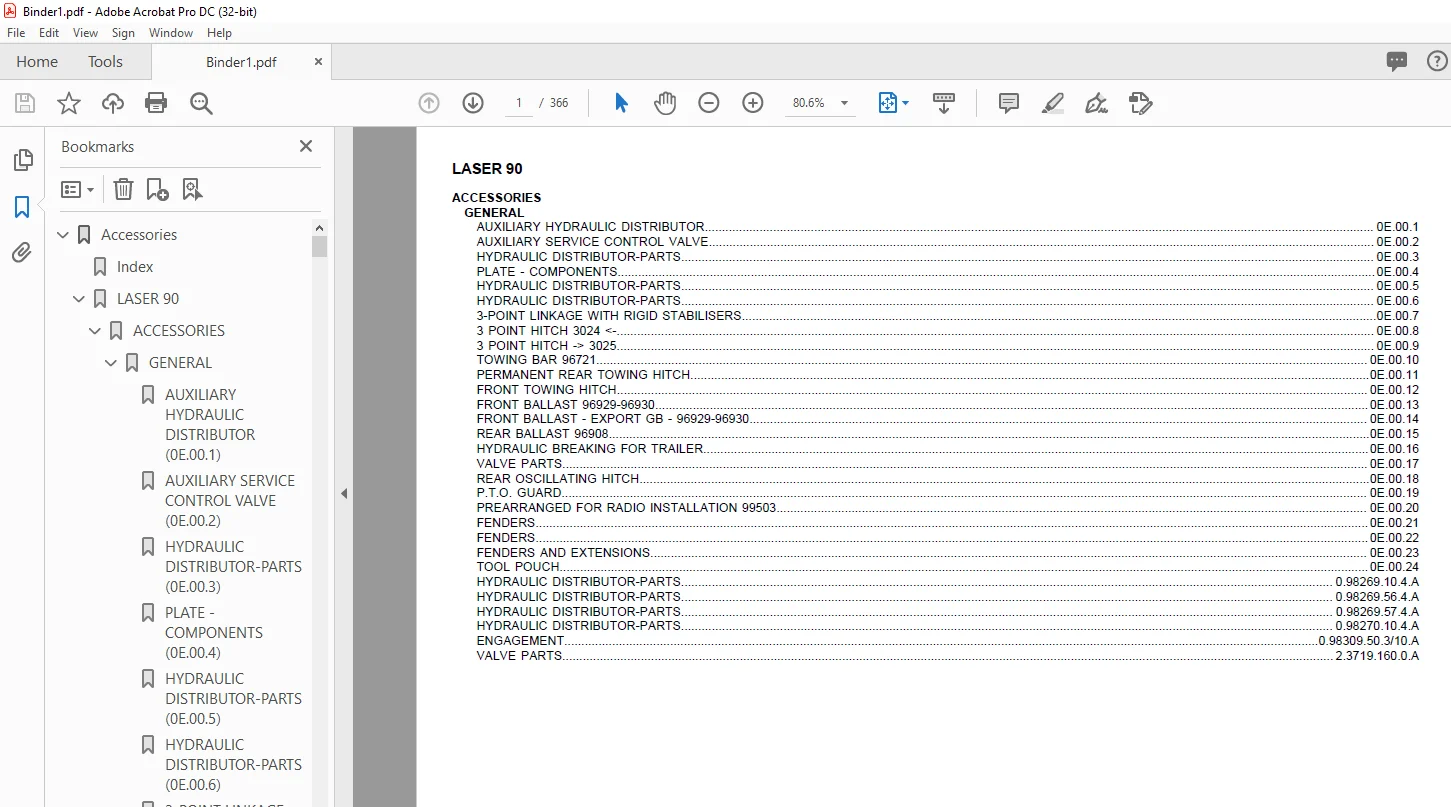Collapse the LASER 90 bookmark node
The width and height of the screenshot is (1451, 807).
click(x=80, y=299)
